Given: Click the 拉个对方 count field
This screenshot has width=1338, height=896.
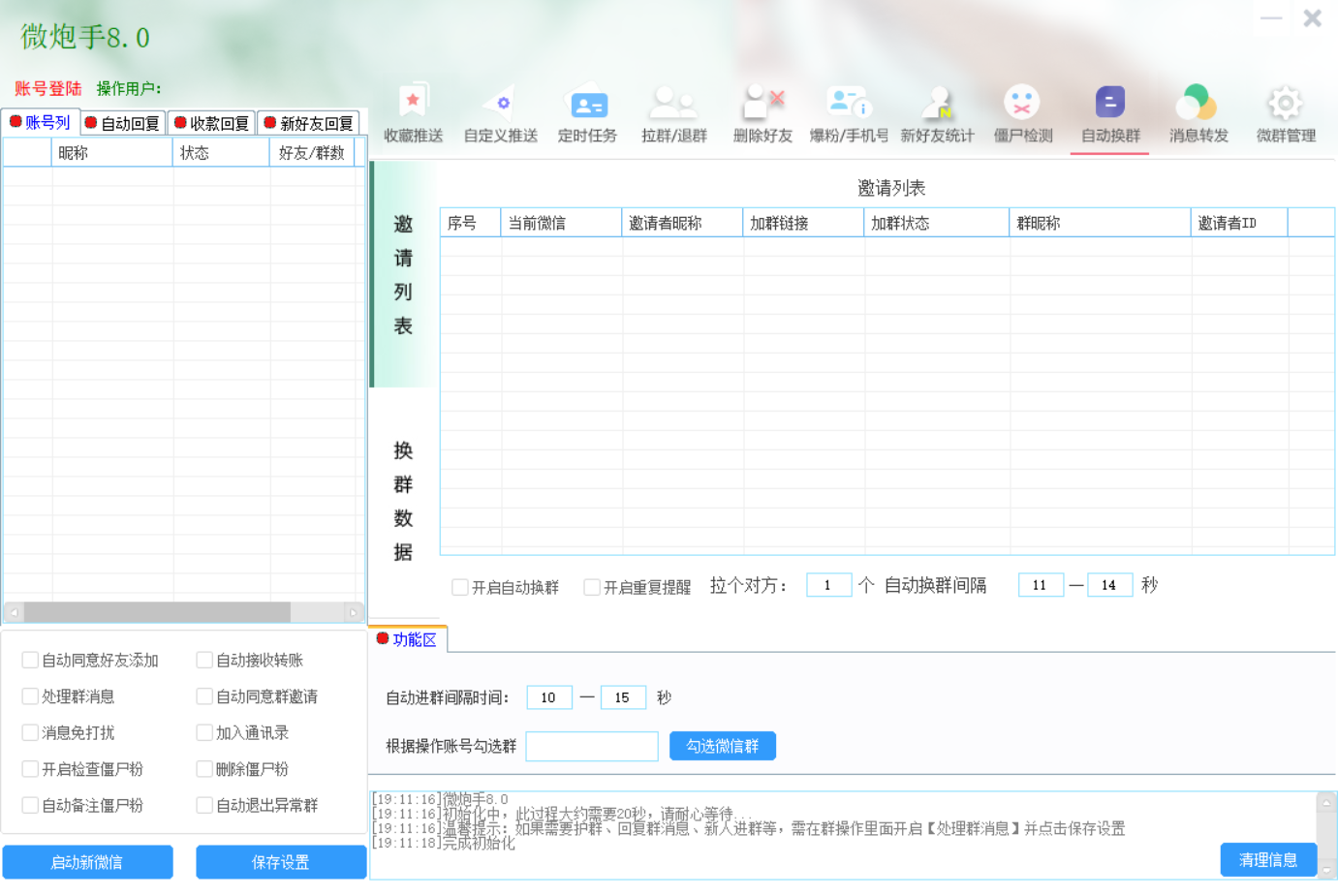Looking at the screenshot, I should (828, 585).
